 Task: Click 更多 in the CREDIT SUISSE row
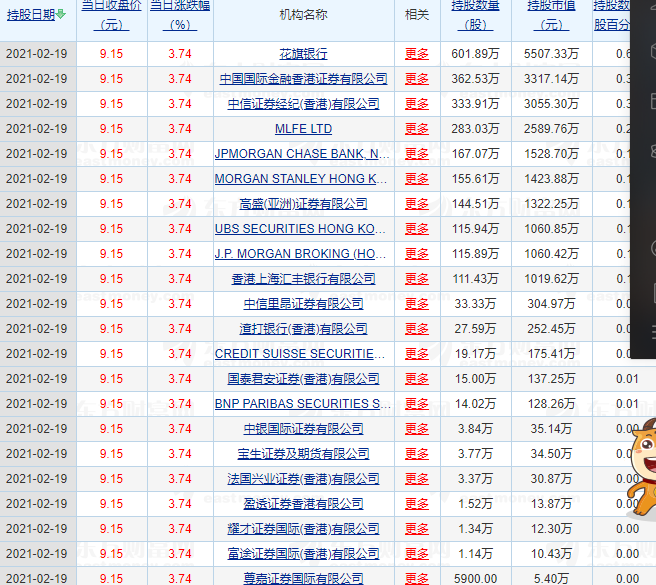click(417, 354)
